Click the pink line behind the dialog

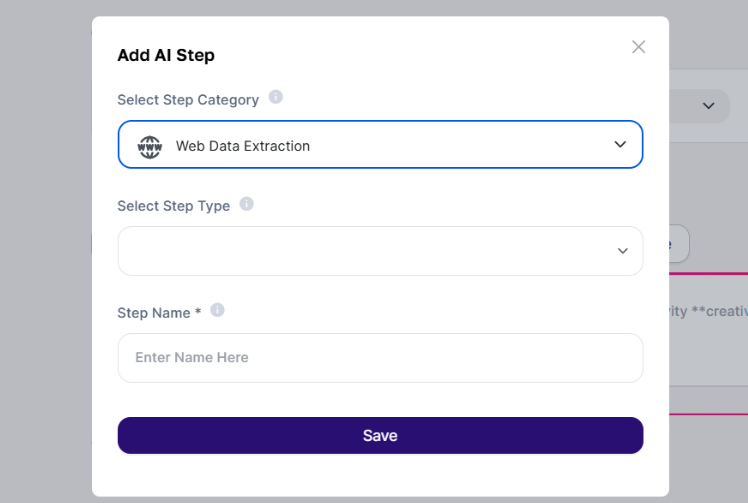coord(708,273)
